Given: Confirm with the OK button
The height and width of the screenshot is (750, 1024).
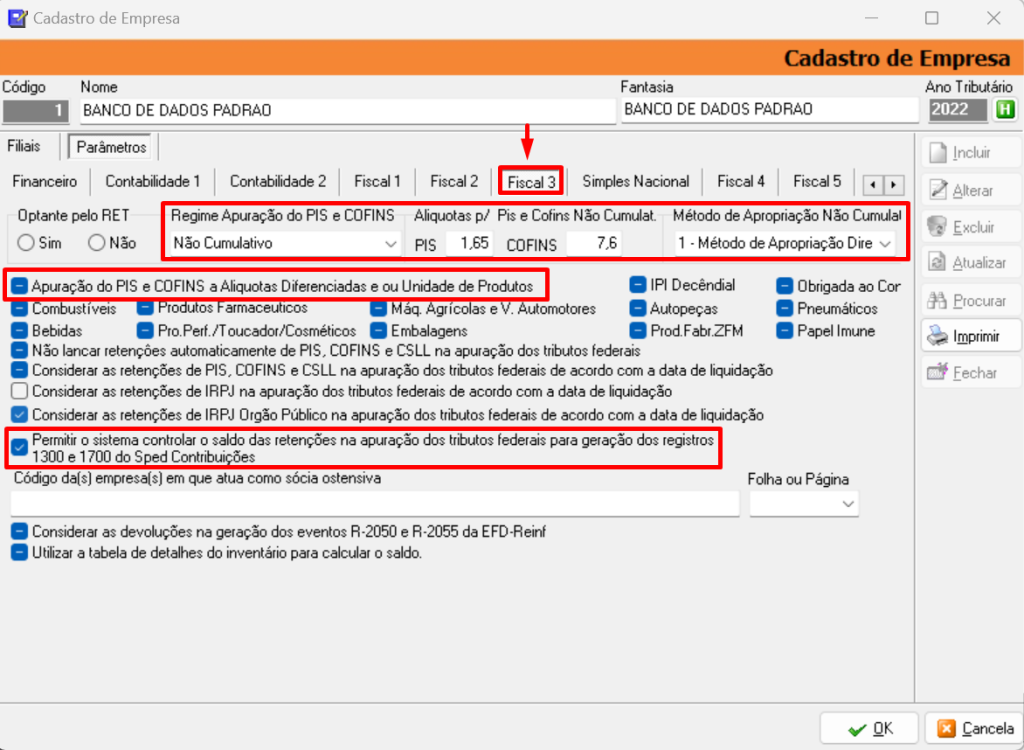Looking at the screenshot, I should click(x=869, y=728).
